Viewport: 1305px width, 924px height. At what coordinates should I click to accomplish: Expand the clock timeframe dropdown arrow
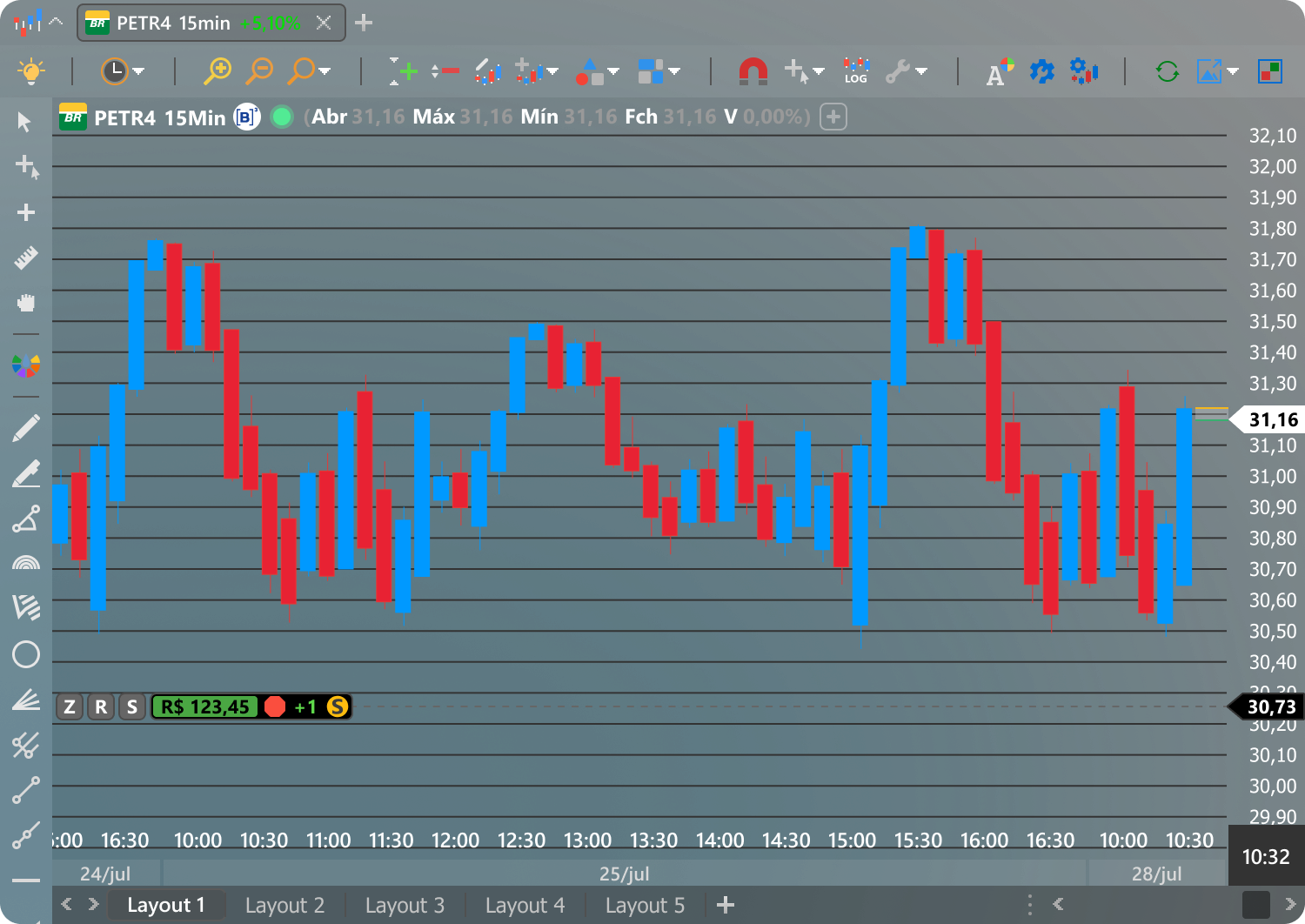(x=138, y=71)
